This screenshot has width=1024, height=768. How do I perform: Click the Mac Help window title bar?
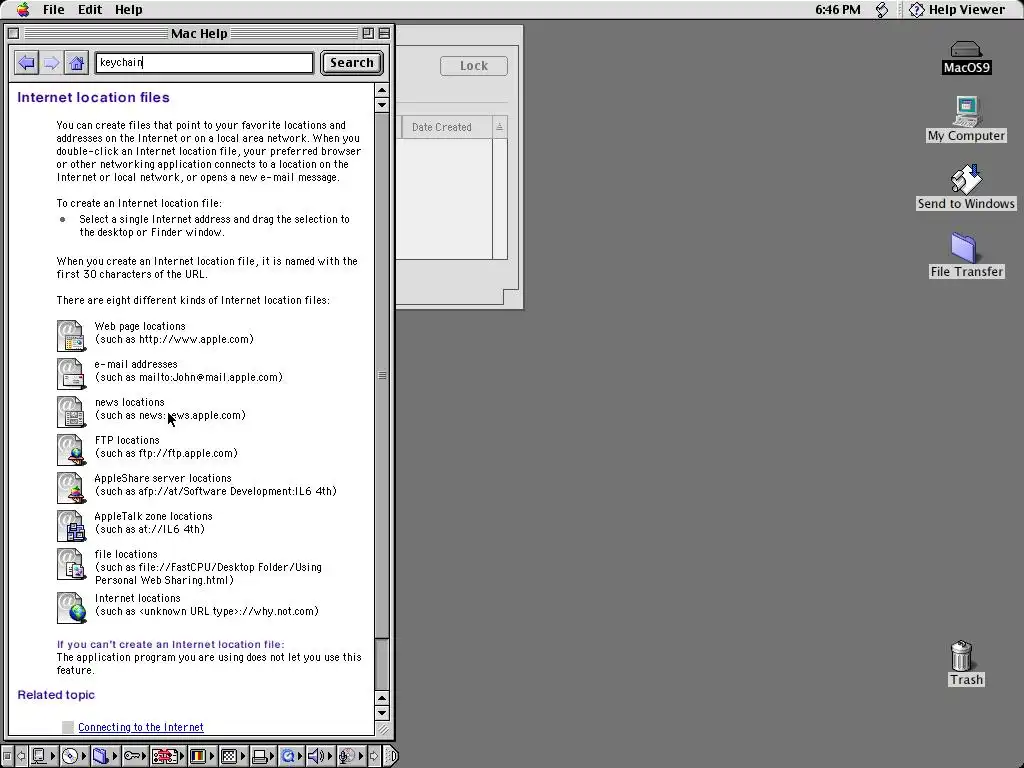tap(199, 33)
